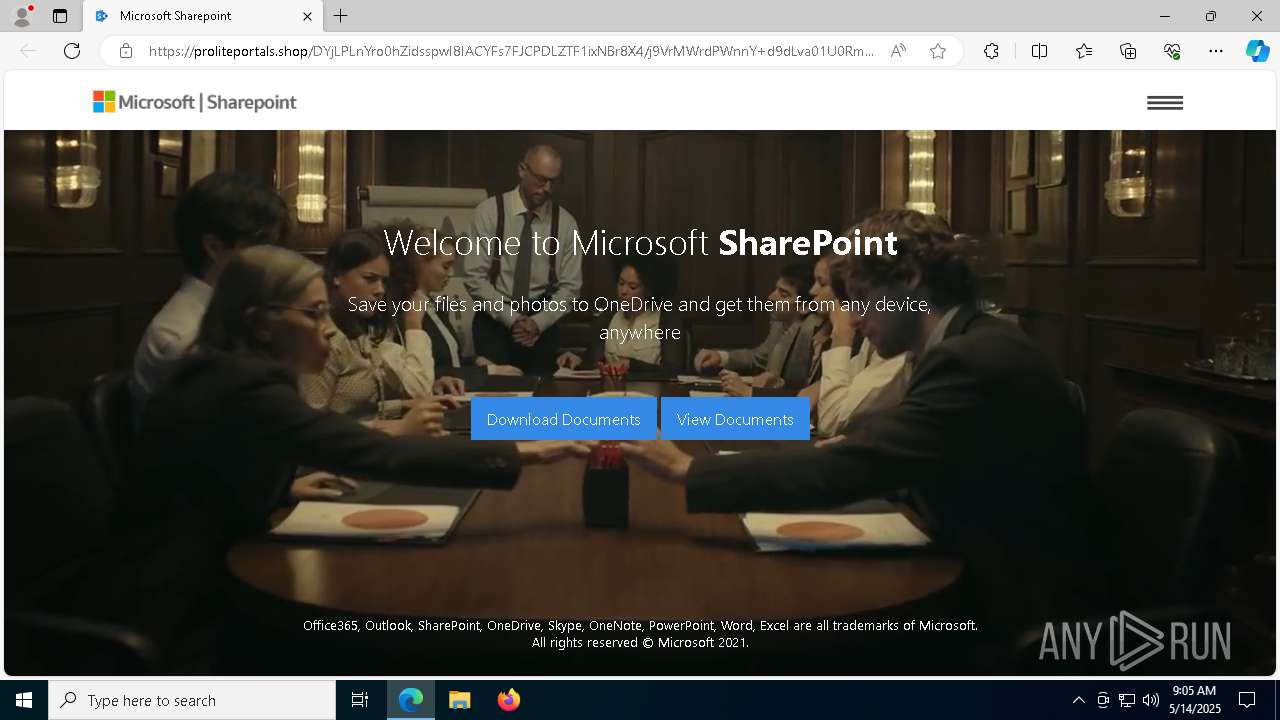
Task: Toggle Split screen view
Action: point(1039,51)
